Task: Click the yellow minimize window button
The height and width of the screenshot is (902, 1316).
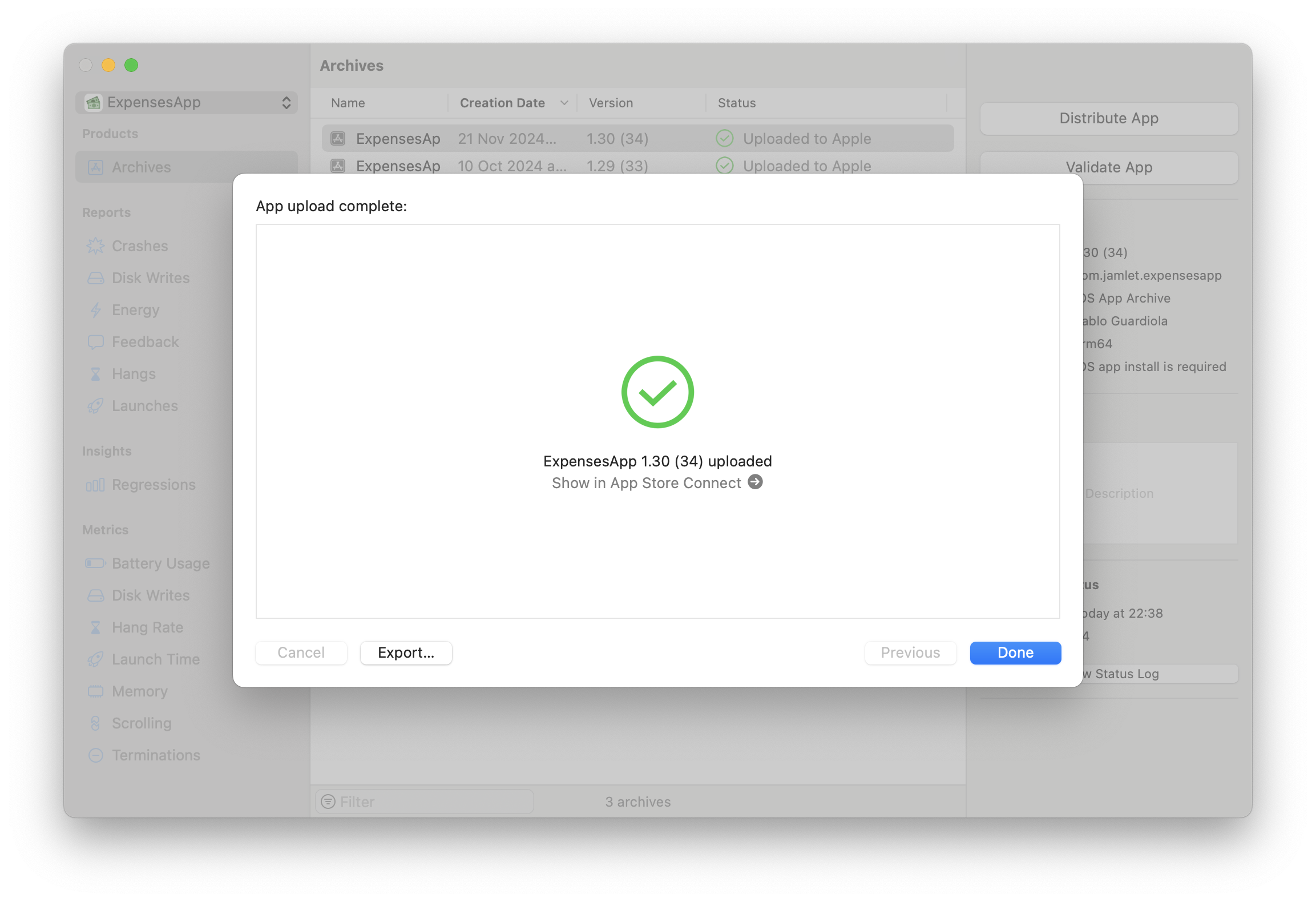Action: (x=108, y=65)
